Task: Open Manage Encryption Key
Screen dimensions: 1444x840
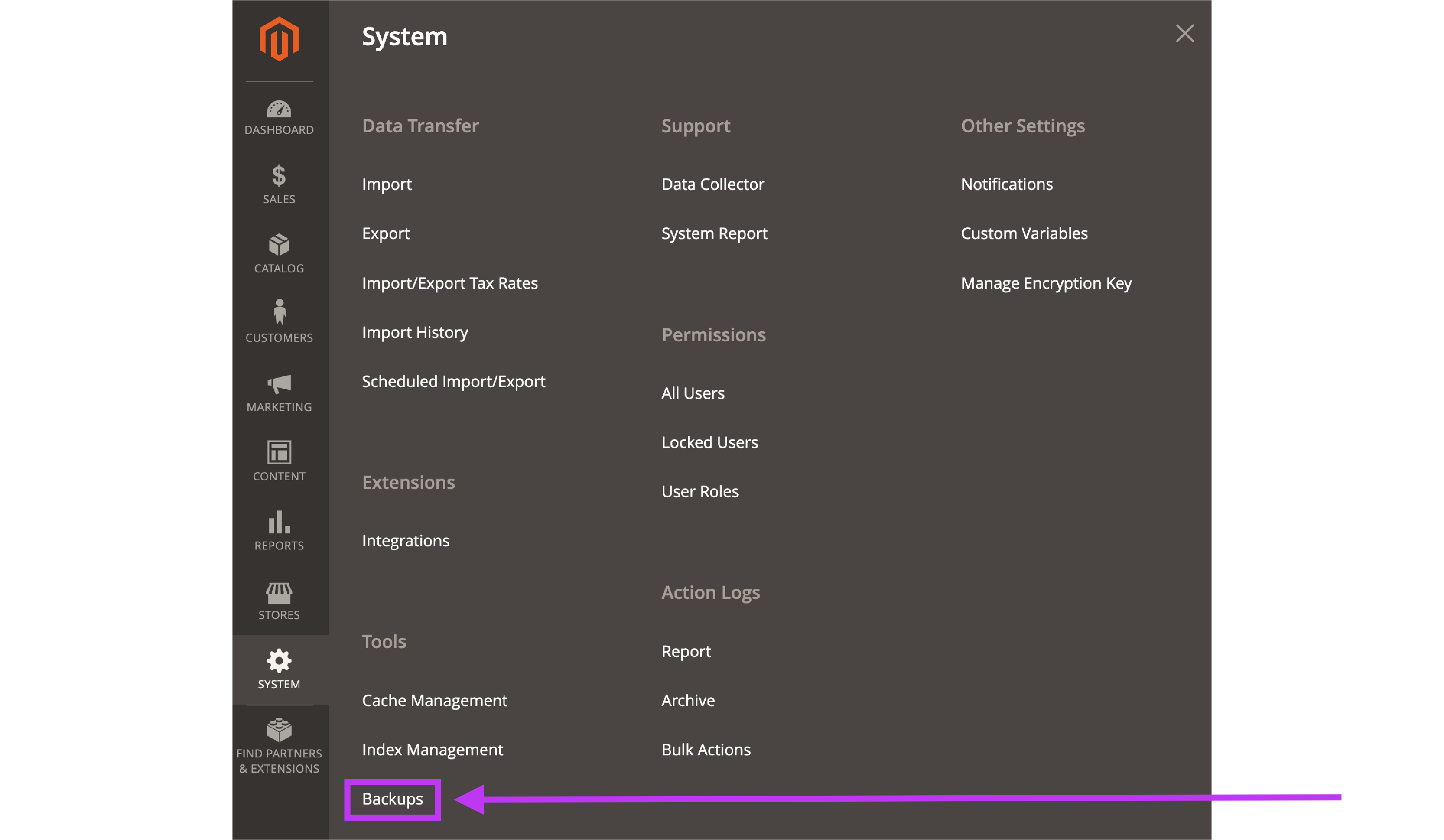Action: tap(1046, 283)
